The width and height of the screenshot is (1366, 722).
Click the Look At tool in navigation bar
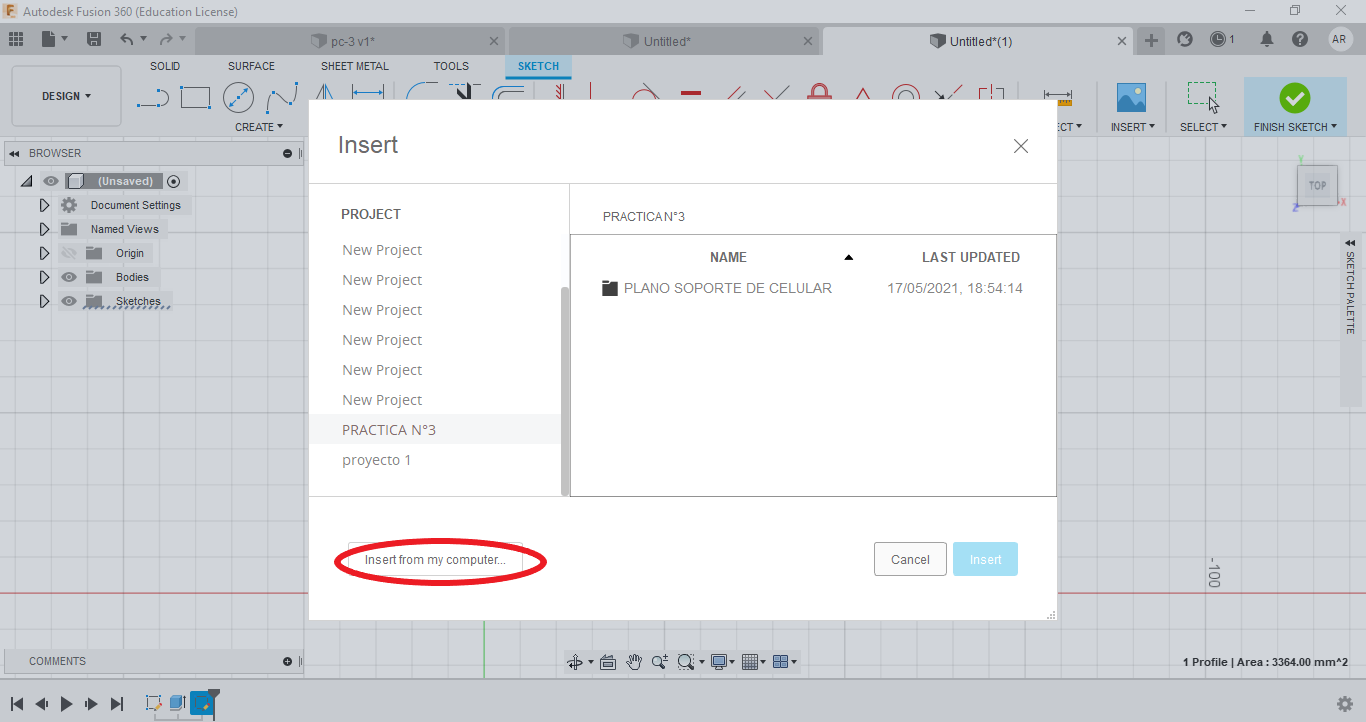[607, 661]
